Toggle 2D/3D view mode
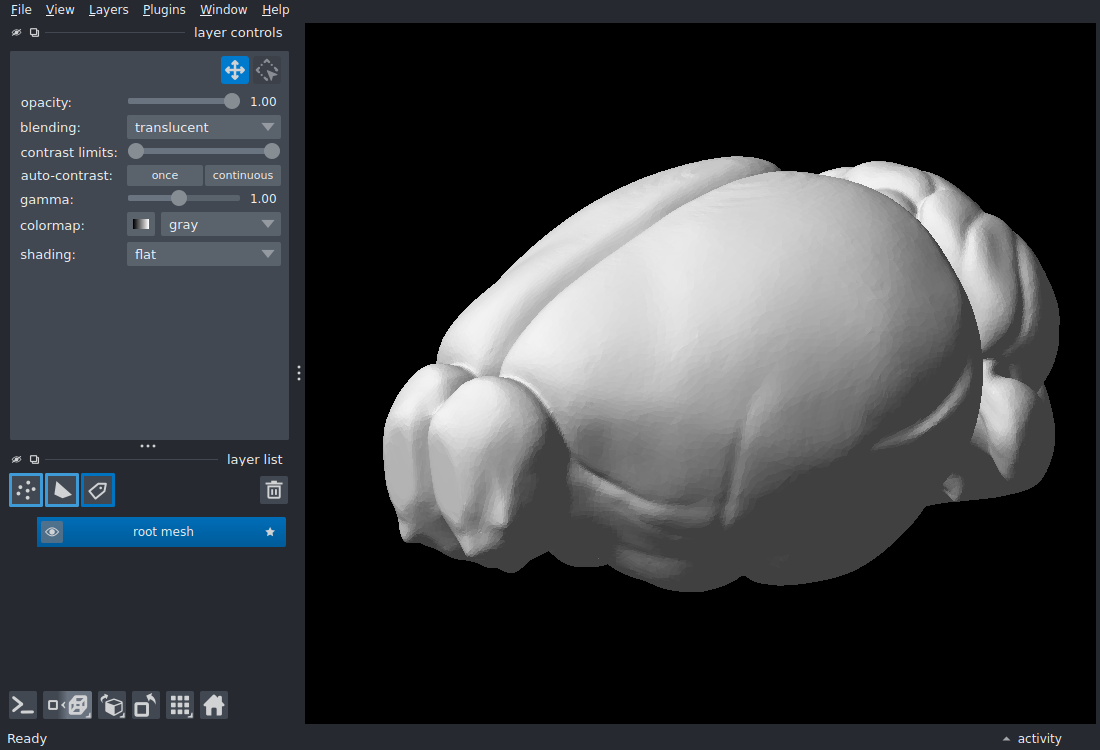The width and height of the screenshot is (1100, 750). (68, 705)
